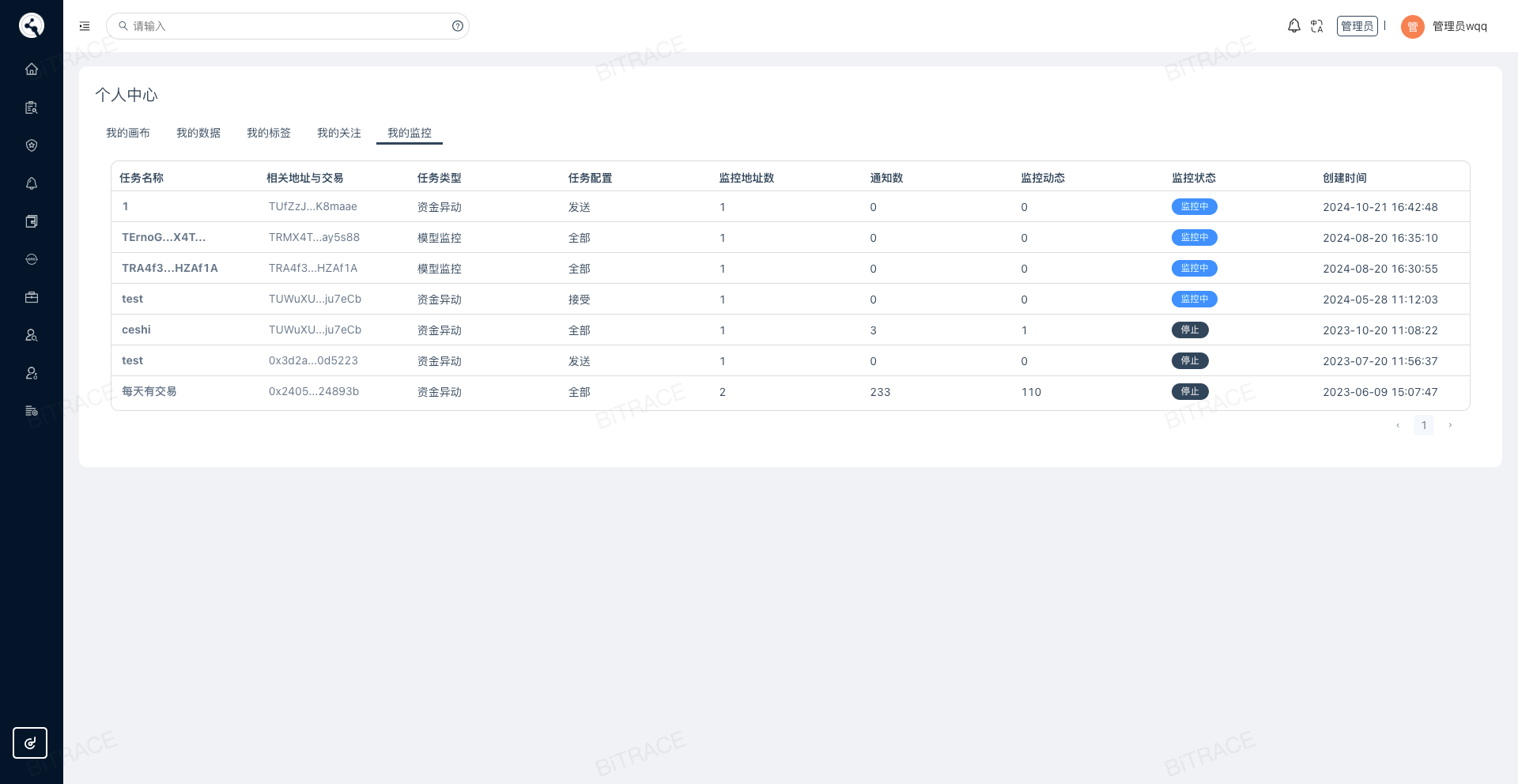The height and width of the screenshot is (784, 1518).
Task: Click 监控中 status in 2024-10-21 row
Action: (x=1194, y=206)
